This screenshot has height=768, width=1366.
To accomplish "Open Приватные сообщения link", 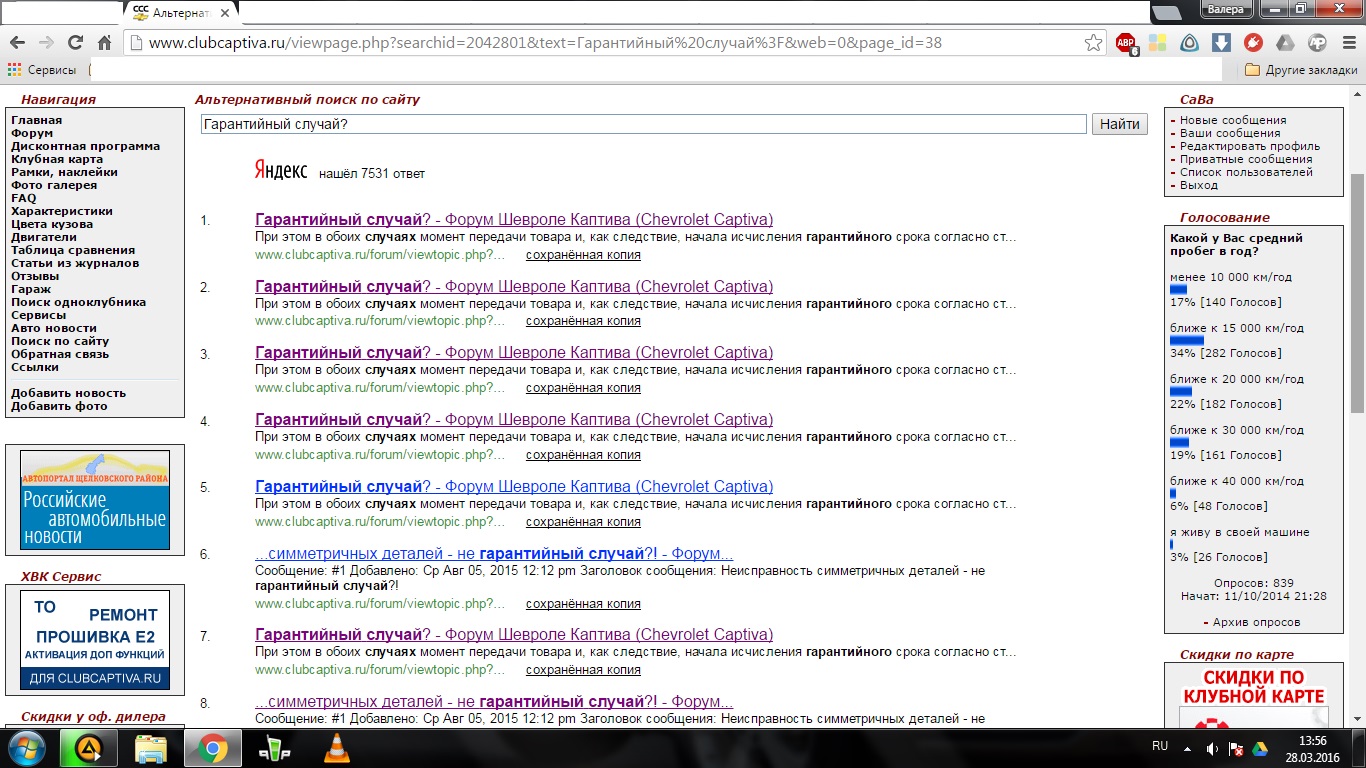I will coord(1246,159).
